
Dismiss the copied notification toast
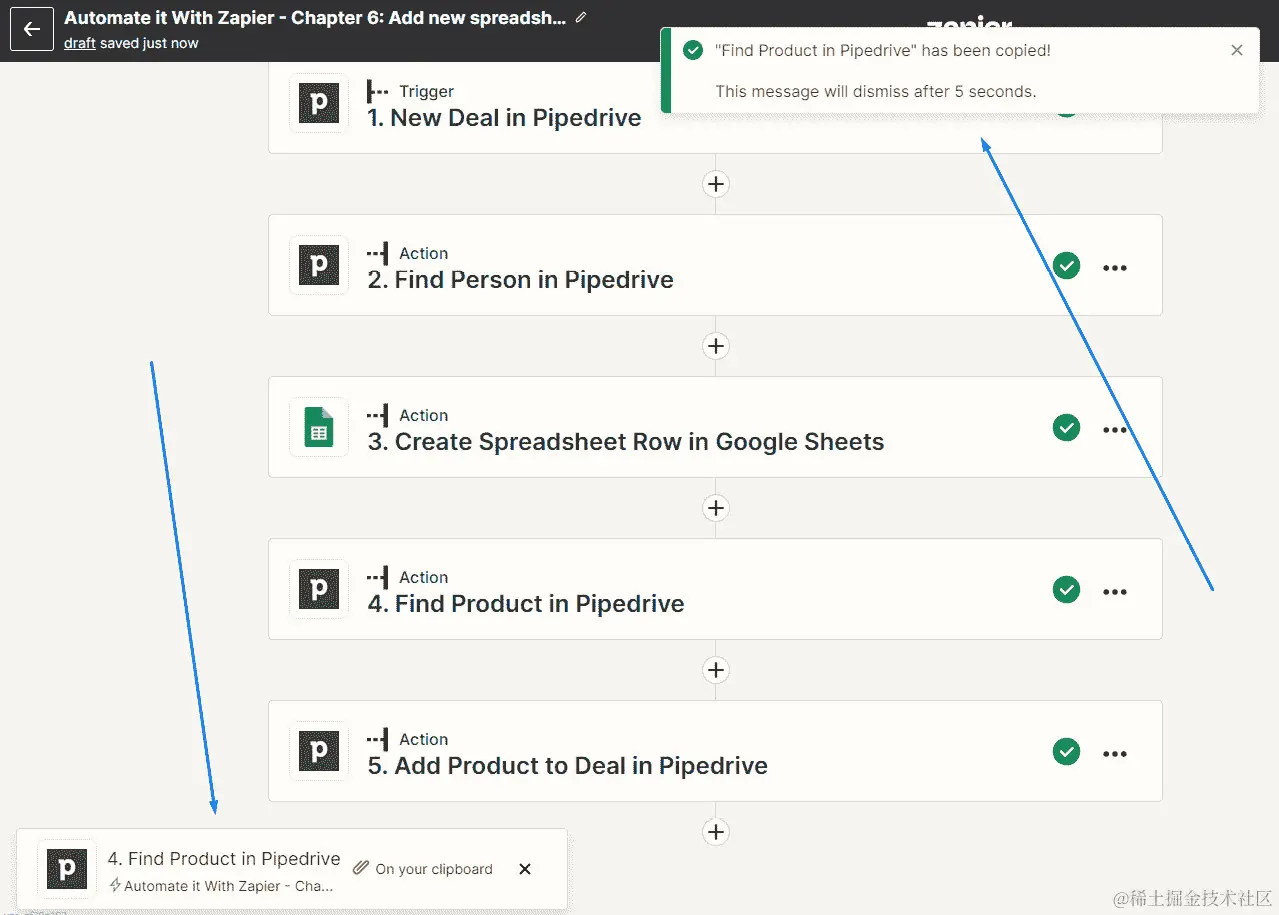point(1237,50)
